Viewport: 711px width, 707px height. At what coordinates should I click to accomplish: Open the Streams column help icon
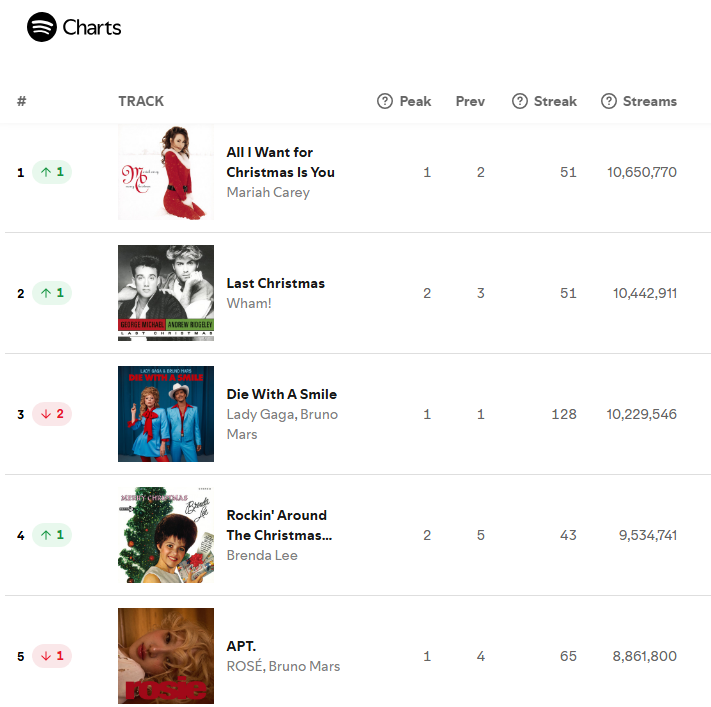click(x=609, y=101)
